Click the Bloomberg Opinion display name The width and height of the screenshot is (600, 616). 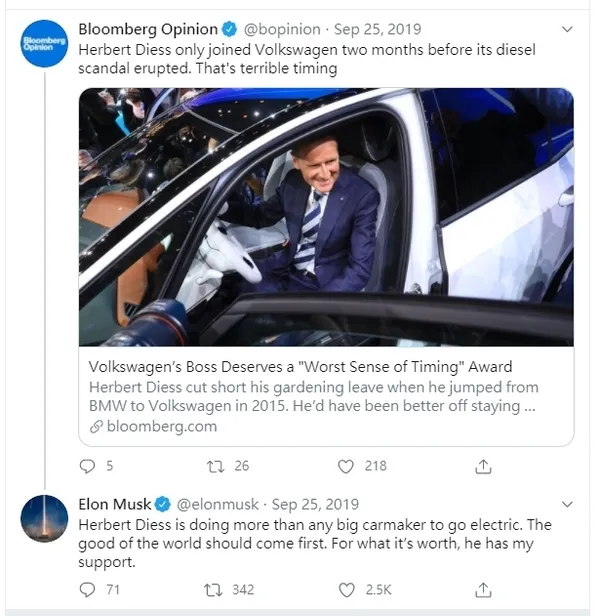(x=148, y=29)
